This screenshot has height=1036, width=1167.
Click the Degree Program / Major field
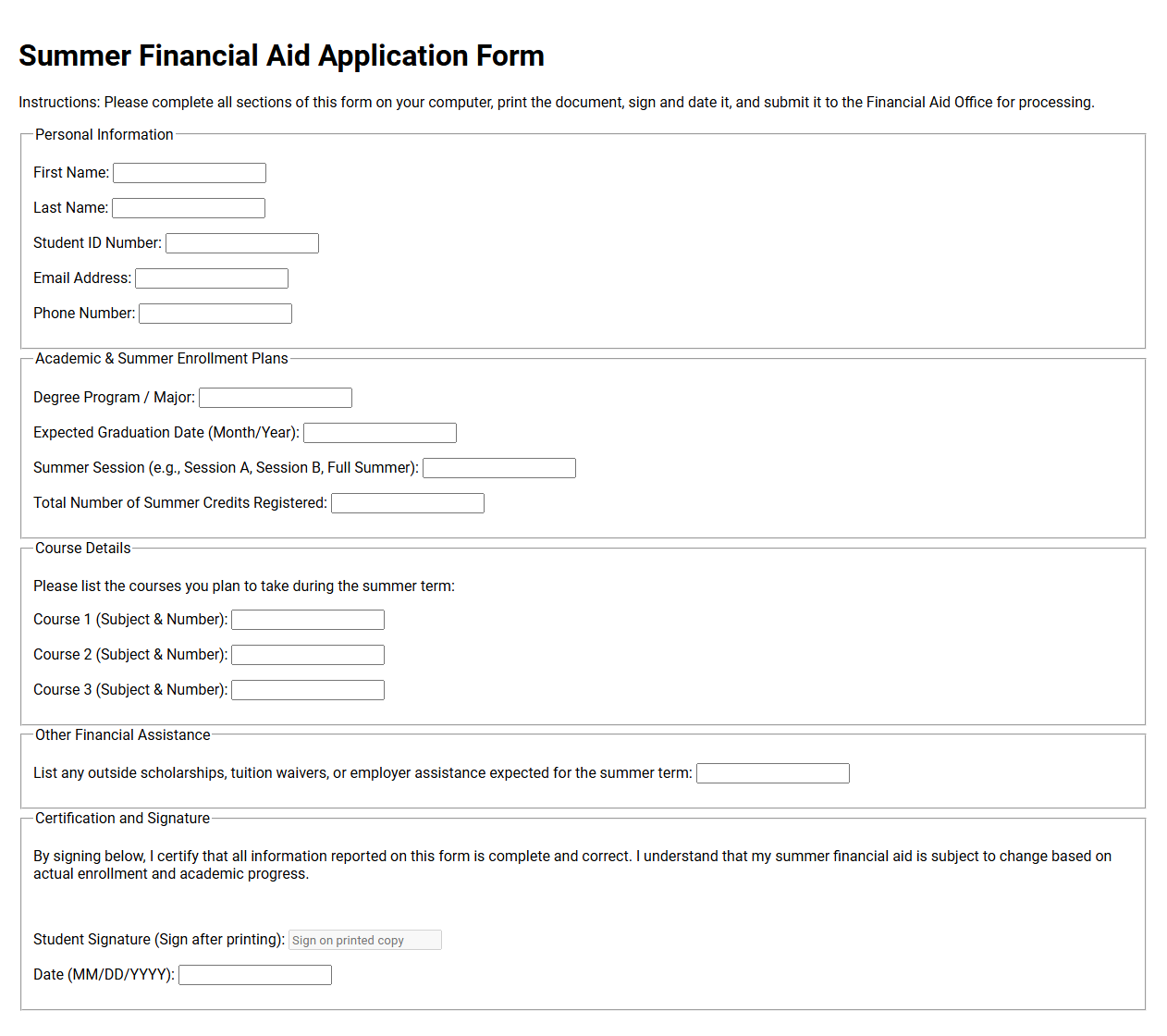click(x=276, y=398)
